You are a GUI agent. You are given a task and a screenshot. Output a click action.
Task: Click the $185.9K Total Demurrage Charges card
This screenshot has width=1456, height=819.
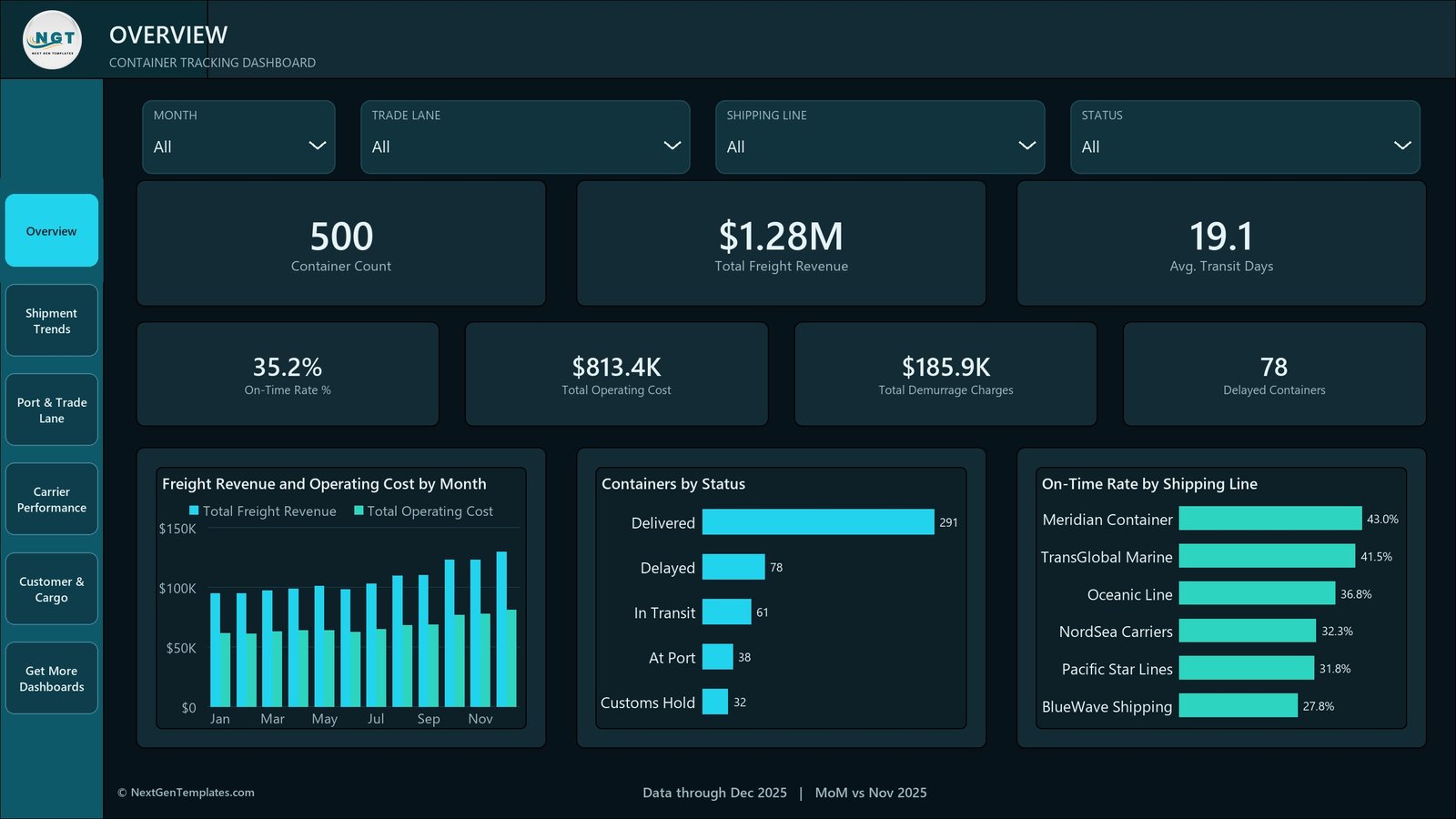pos(945,374)
